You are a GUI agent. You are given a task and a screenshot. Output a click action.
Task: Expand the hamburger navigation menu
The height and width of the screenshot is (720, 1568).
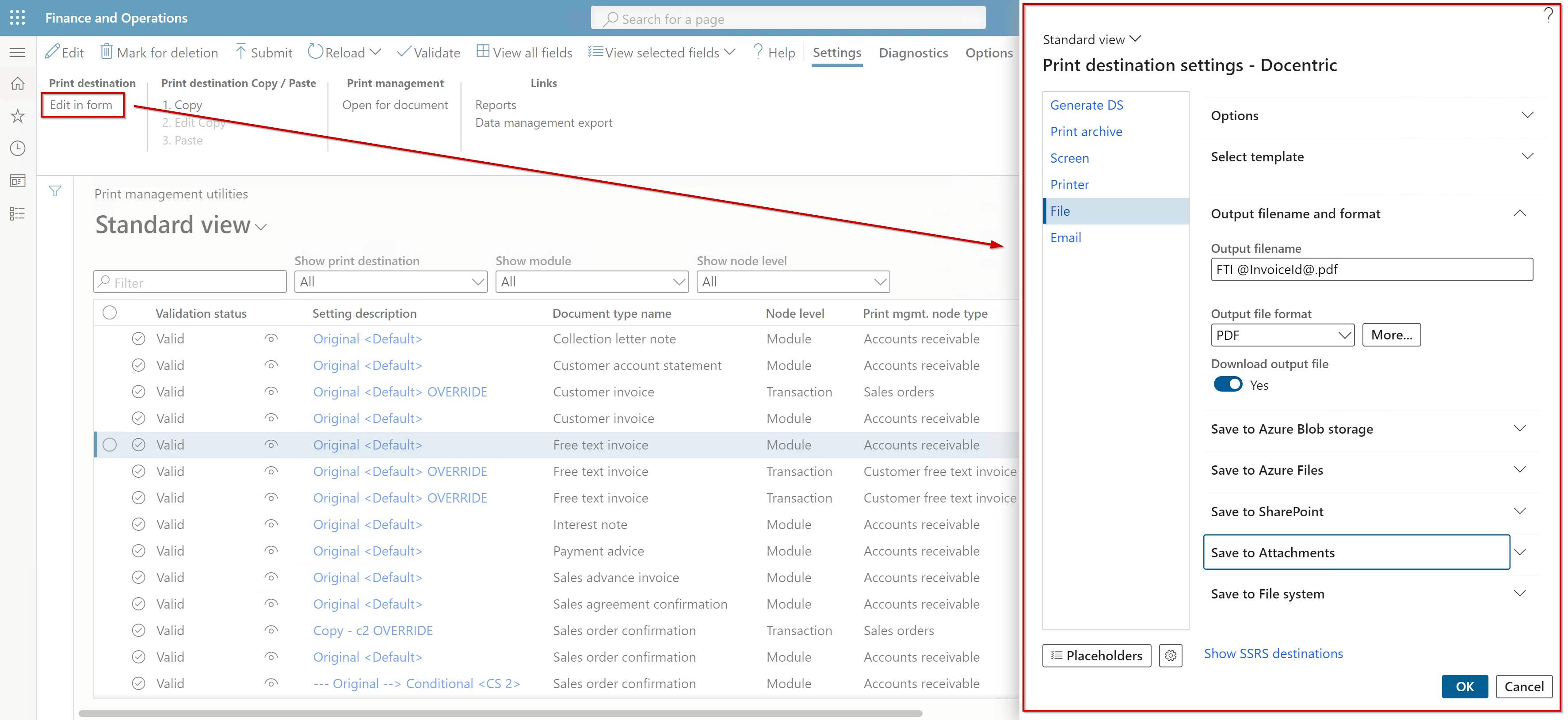tap(18, 52)
